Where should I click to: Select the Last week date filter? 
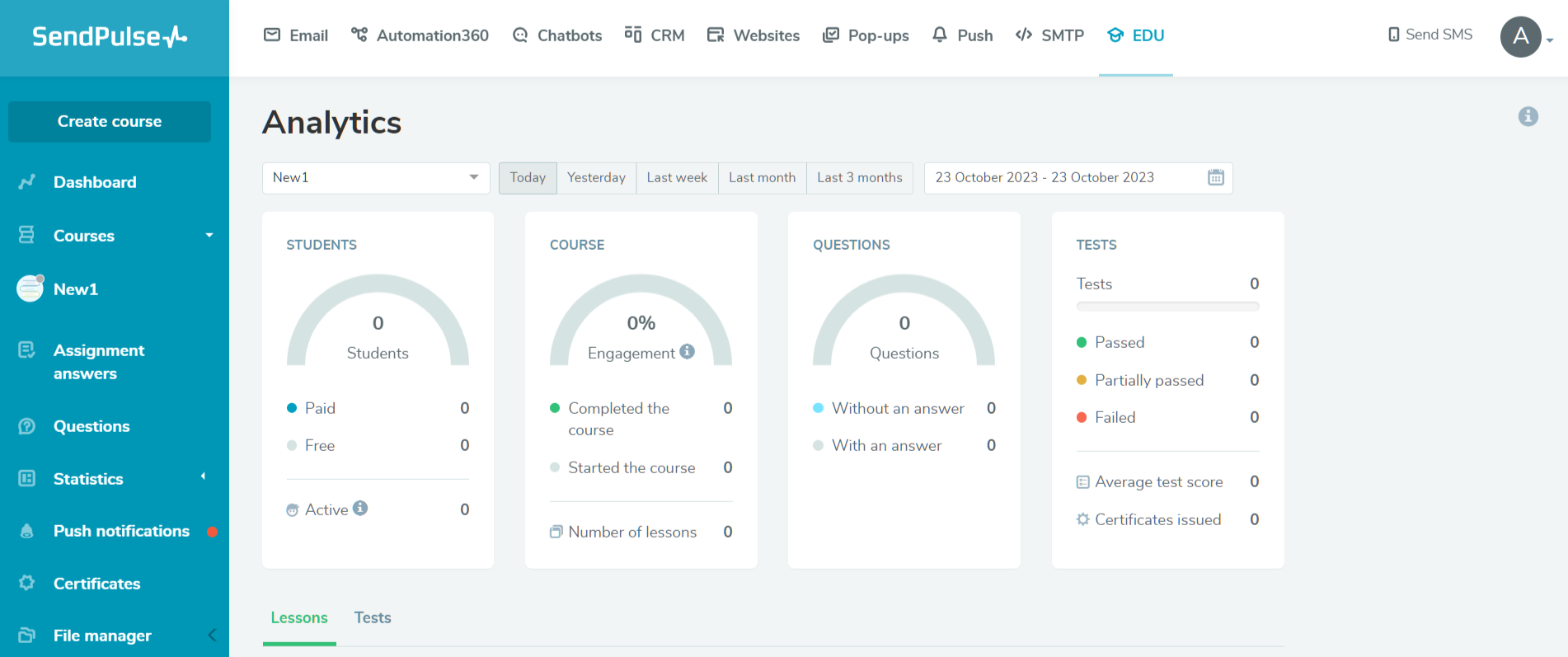pos(677,177)
